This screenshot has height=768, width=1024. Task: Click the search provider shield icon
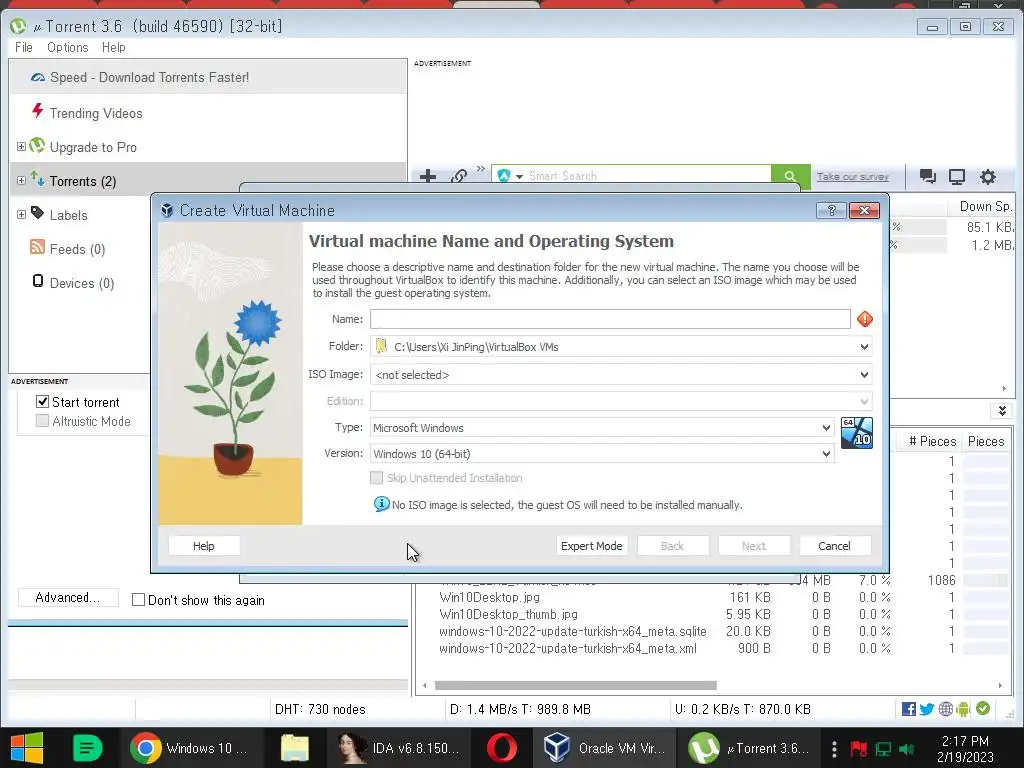click(x=504, y=176)
